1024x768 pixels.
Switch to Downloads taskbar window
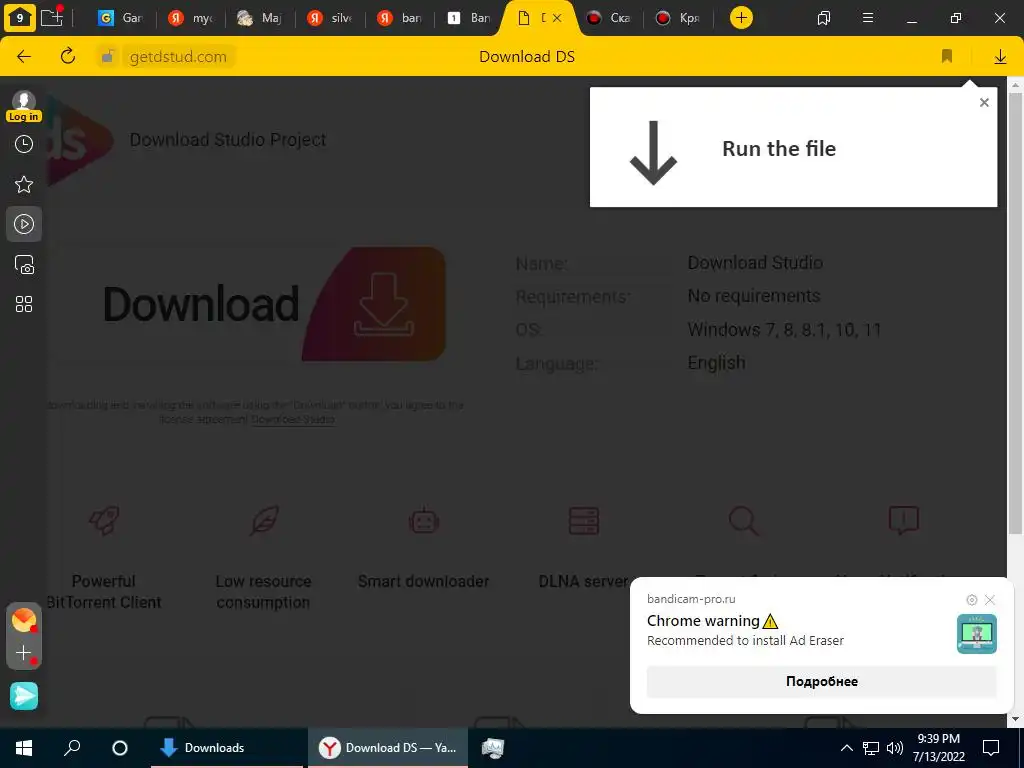coord(227,748)
